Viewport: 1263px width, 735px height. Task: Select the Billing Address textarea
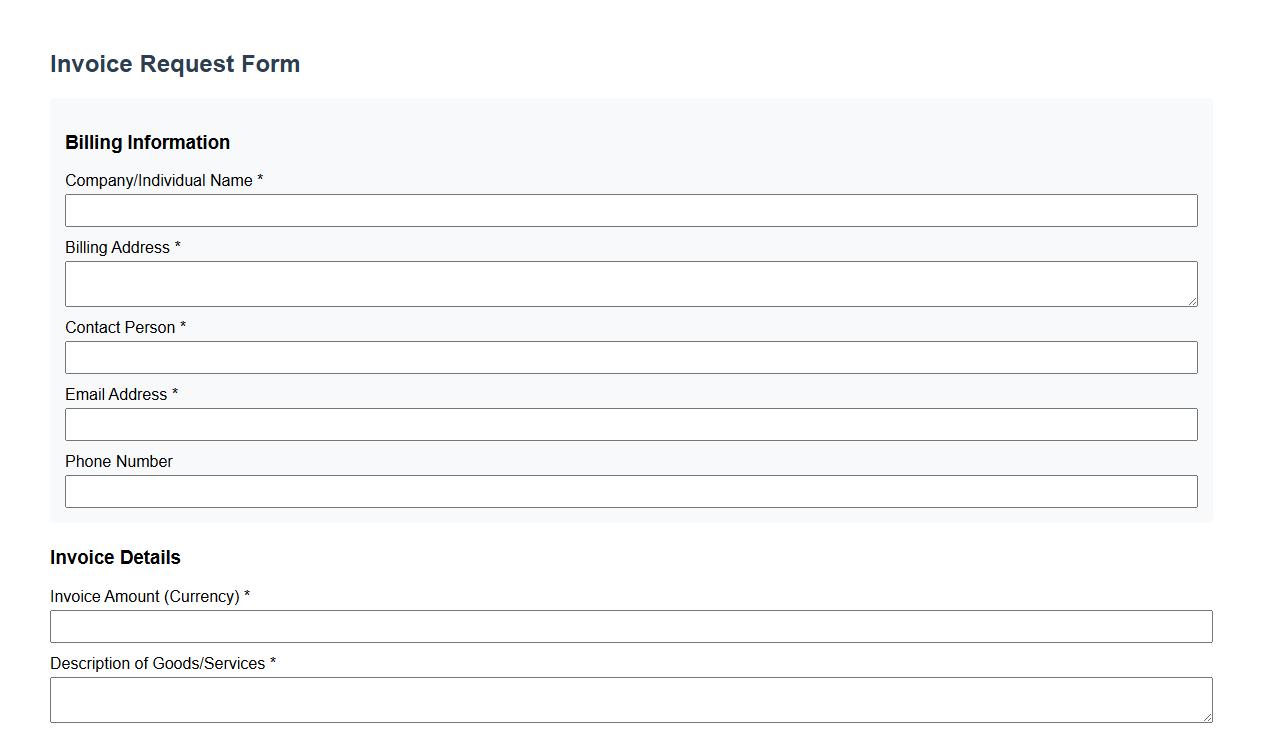pyautogui.click(x=630, y=283)
